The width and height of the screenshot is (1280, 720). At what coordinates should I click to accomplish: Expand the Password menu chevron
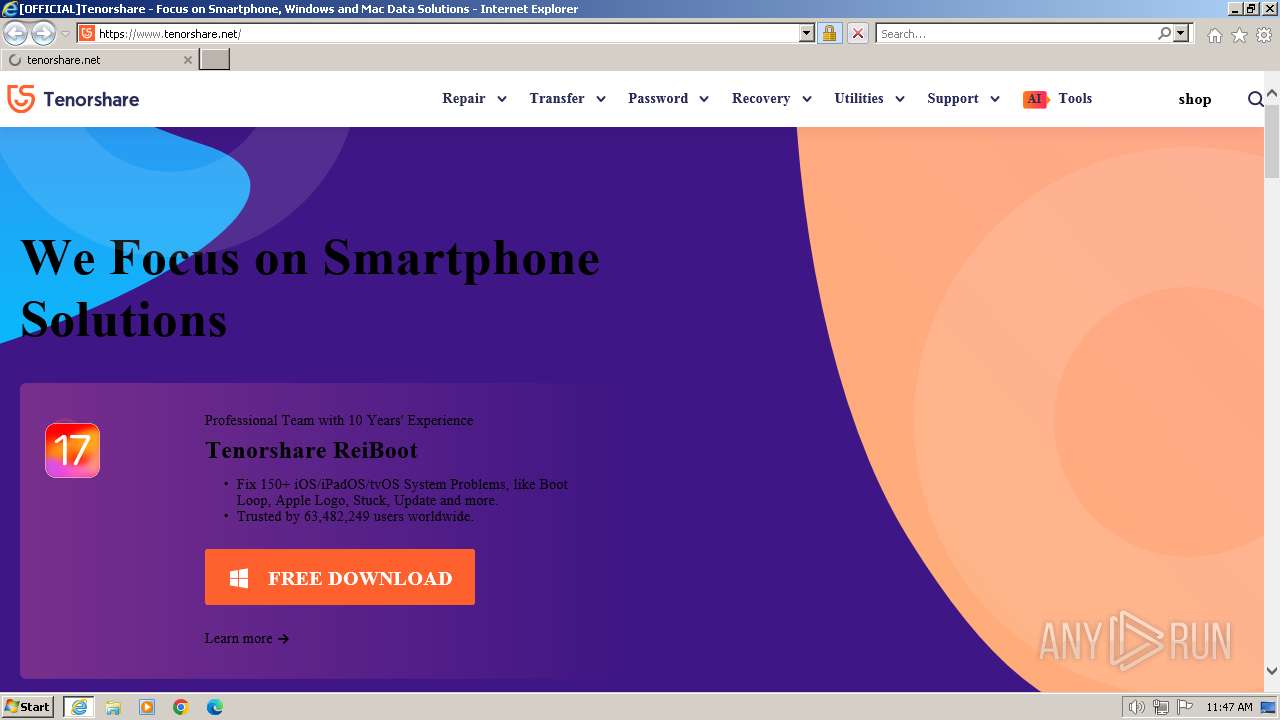tap(704, 99)
